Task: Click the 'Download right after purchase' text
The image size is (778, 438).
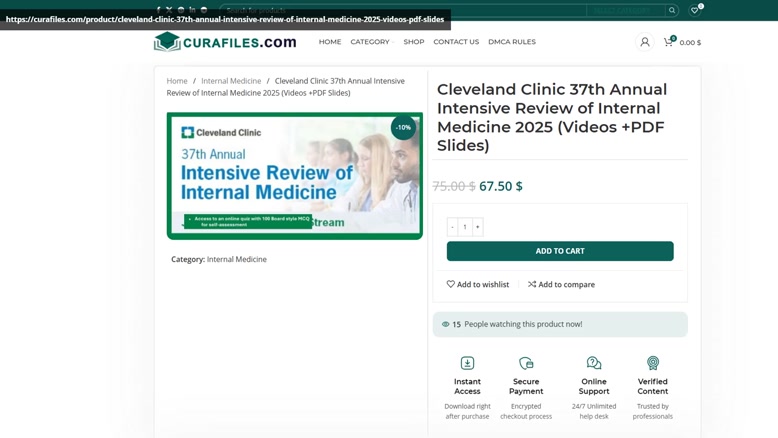Action: click(467, 411)
